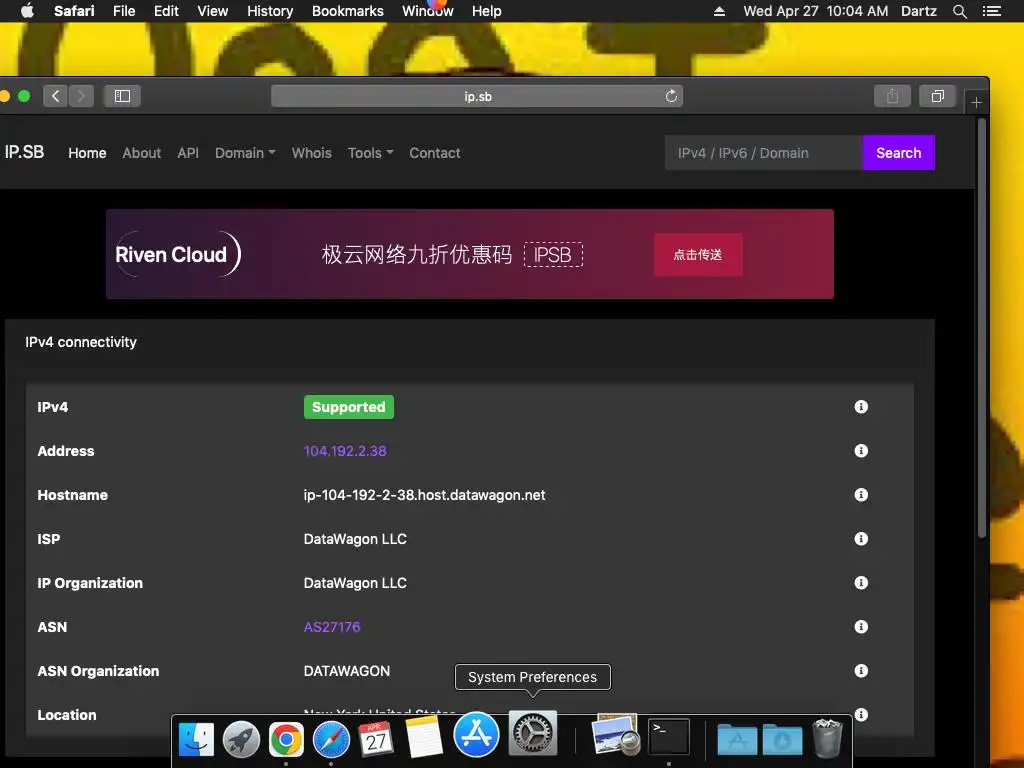Open Launchpad from the Dock
The image size is (1024, 768).
tap(241, 739)
